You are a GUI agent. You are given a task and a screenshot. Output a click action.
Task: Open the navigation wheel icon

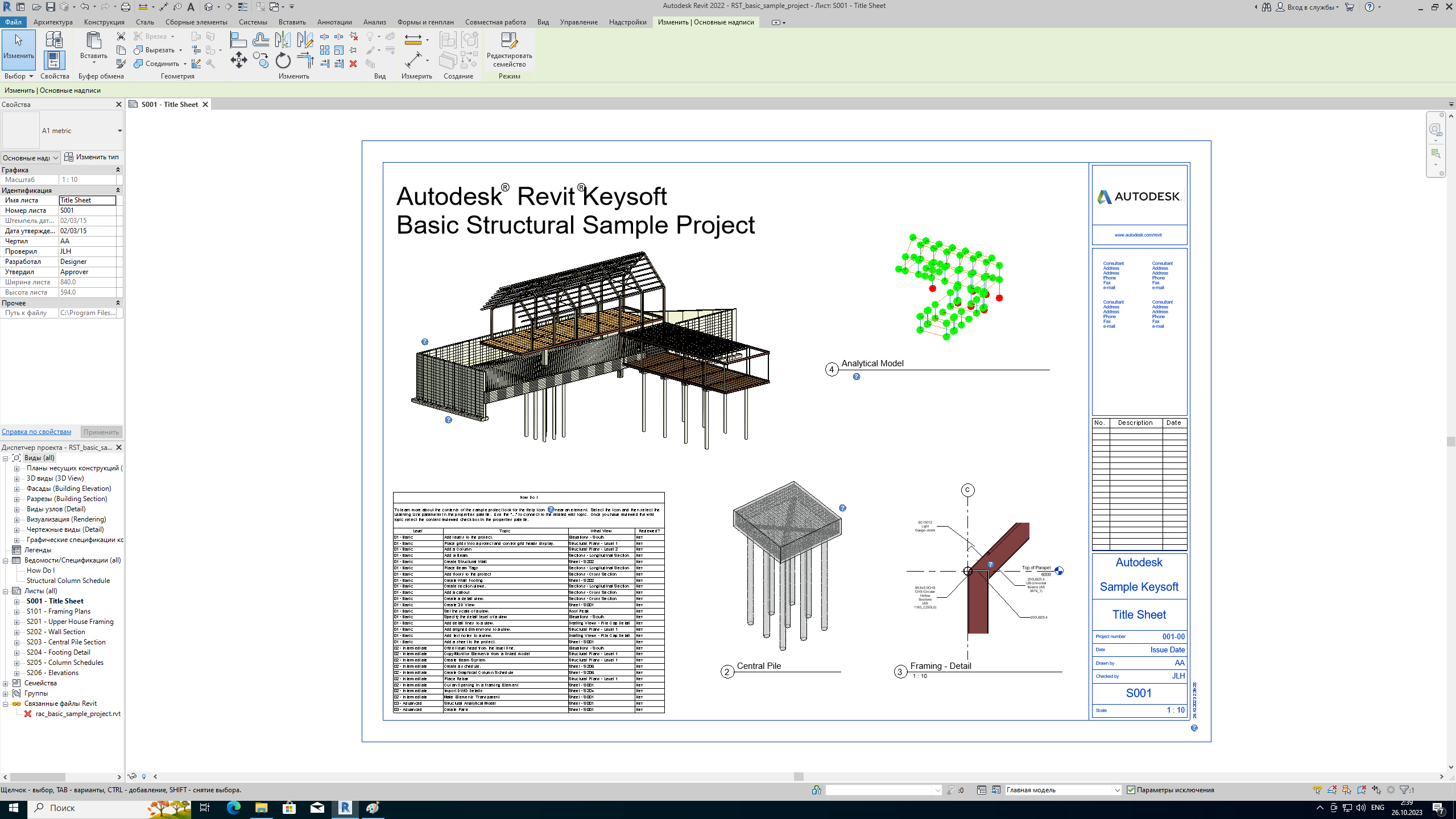[x=1436, y=130]
